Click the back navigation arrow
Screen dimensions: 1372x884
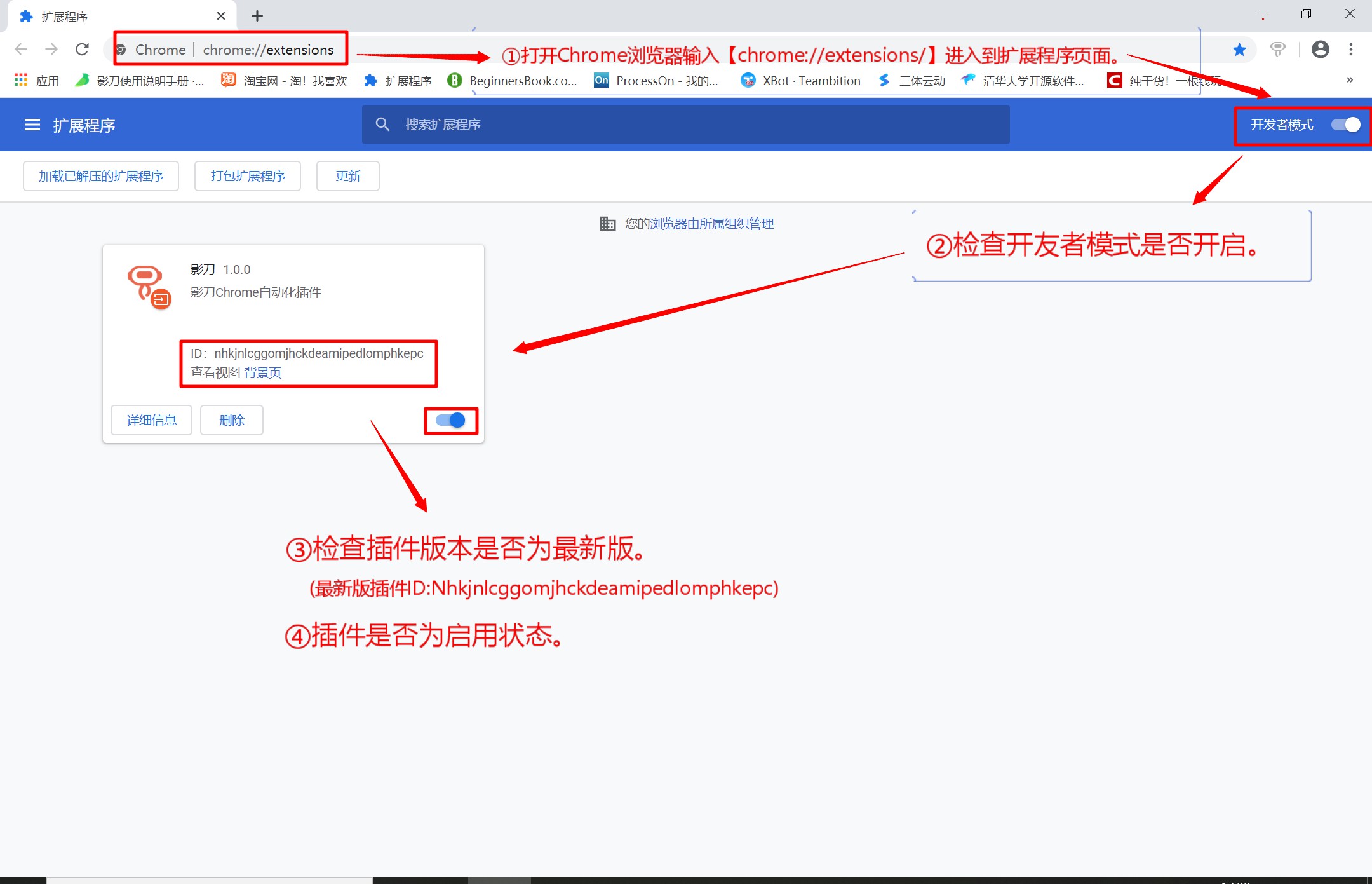pos(21,50)
